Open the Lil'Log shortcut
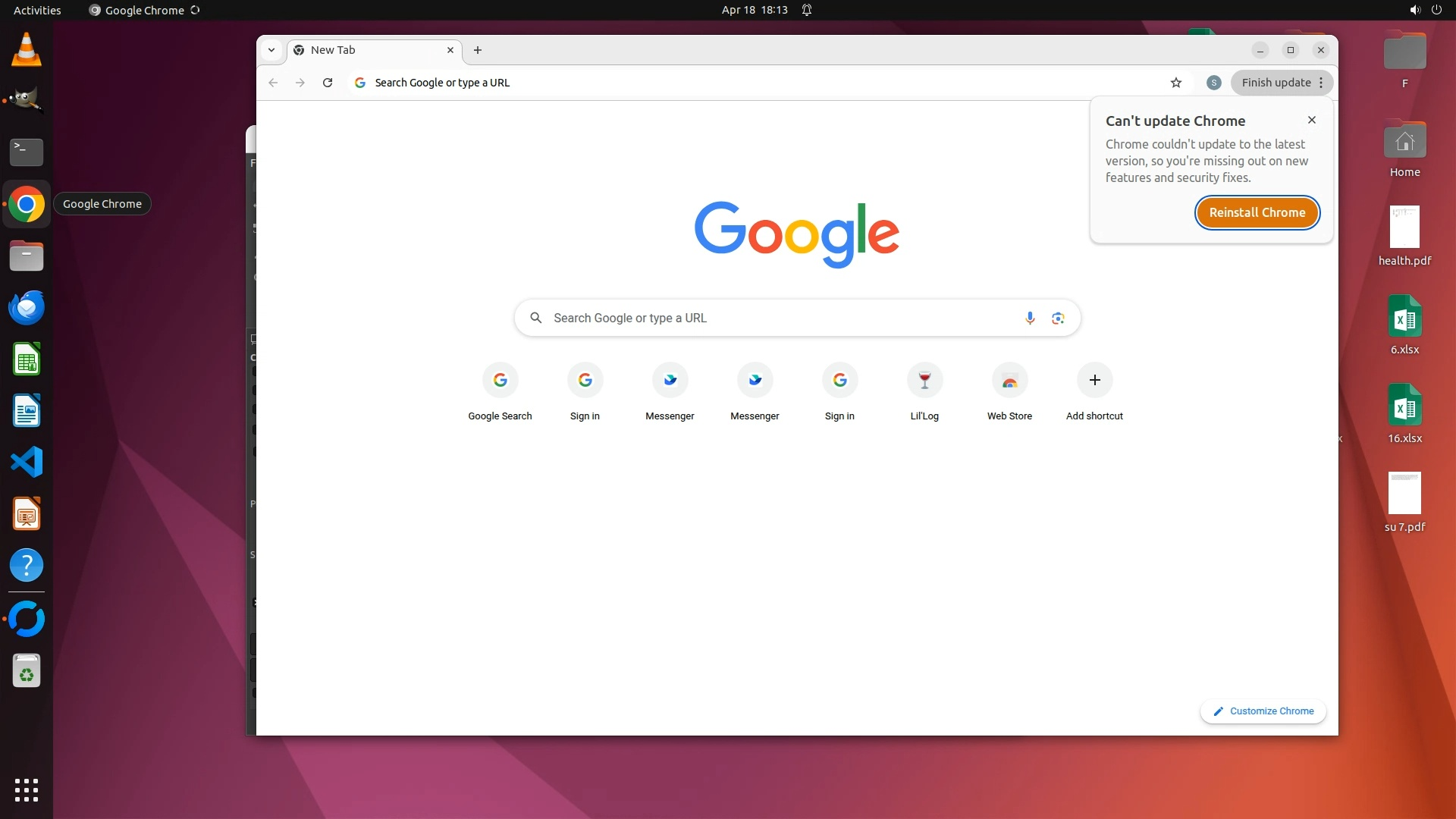The width and height of the screenshot is (1456, 819). click(x=924, y=381)
